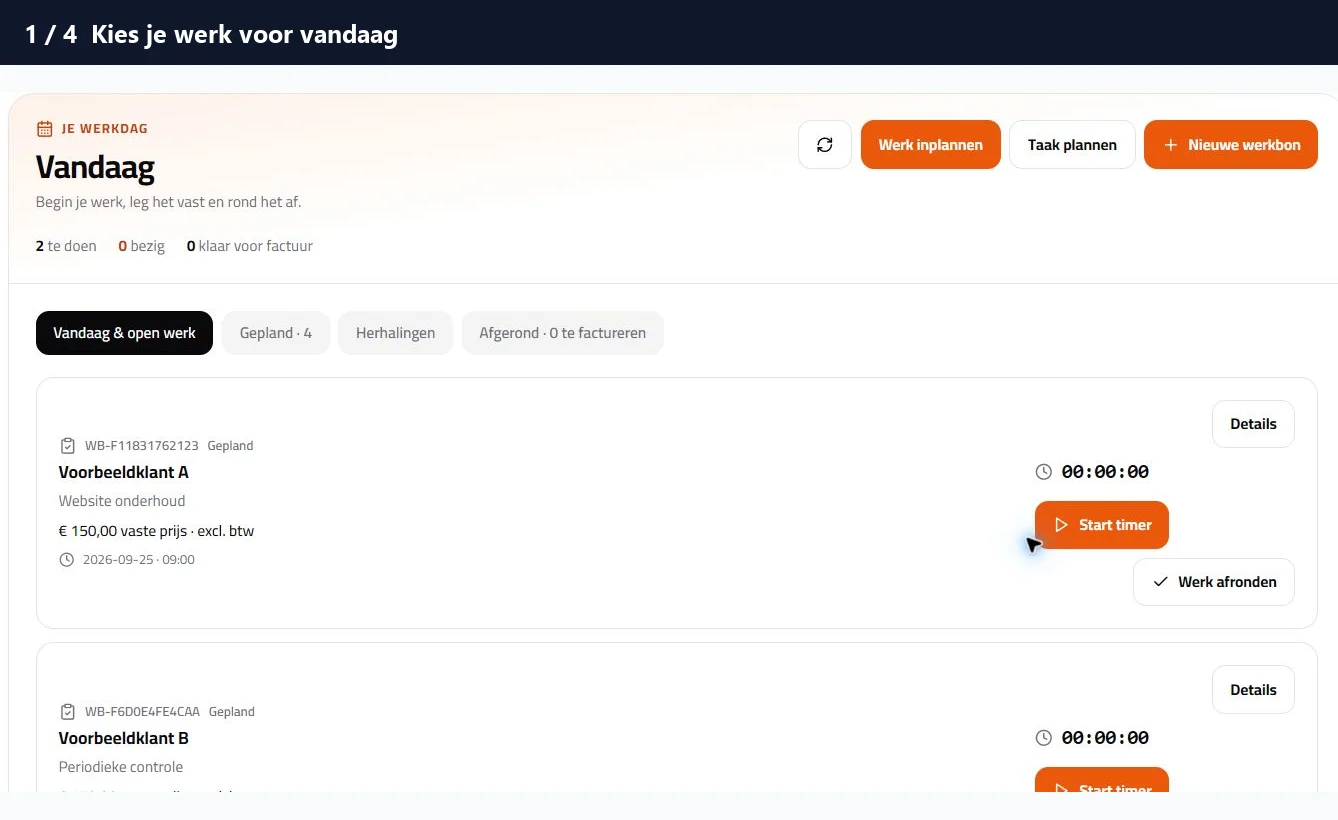Click the refresh icon button

click(x=825, y=145)
